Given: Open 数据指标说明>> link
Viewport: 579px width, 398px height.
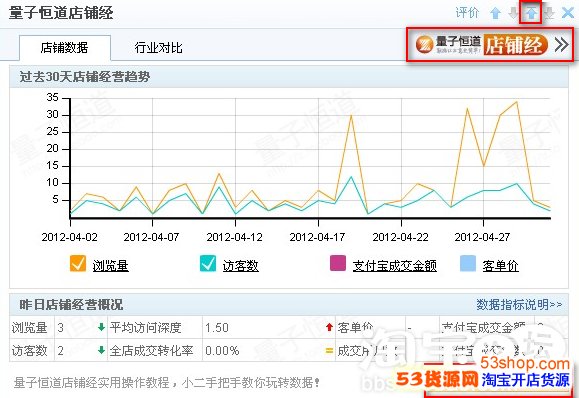Looking at the screenshot, I should pos(519,305).
